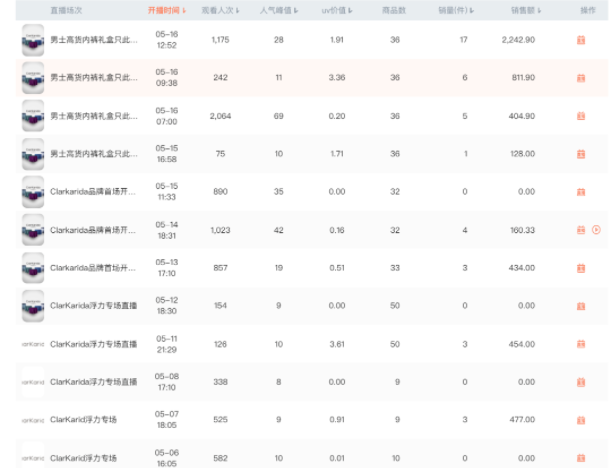610x468 pixels.
Task: Sort by 开播时间 column
Action: pos(166,10)
